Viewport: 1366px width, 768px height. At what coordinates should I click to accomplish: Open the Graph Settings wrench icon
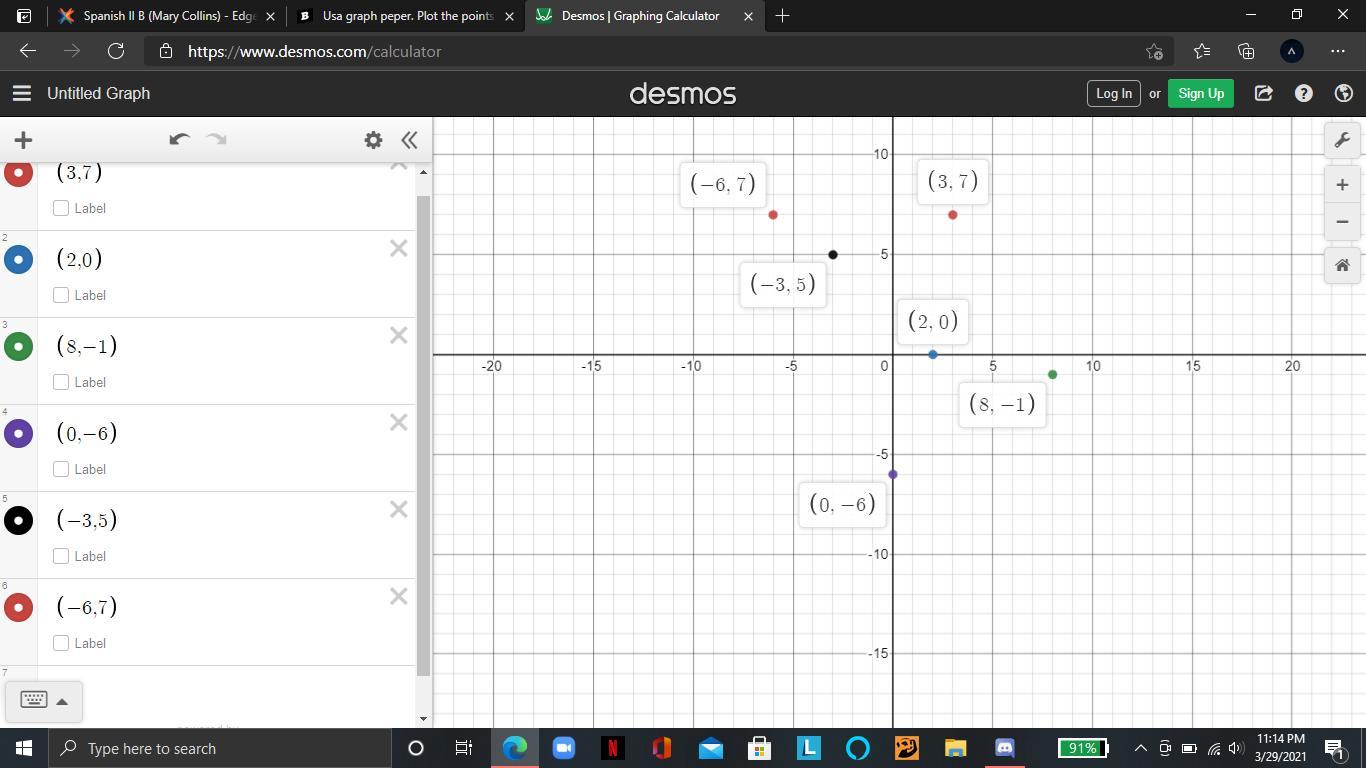tap(1342, 140)
